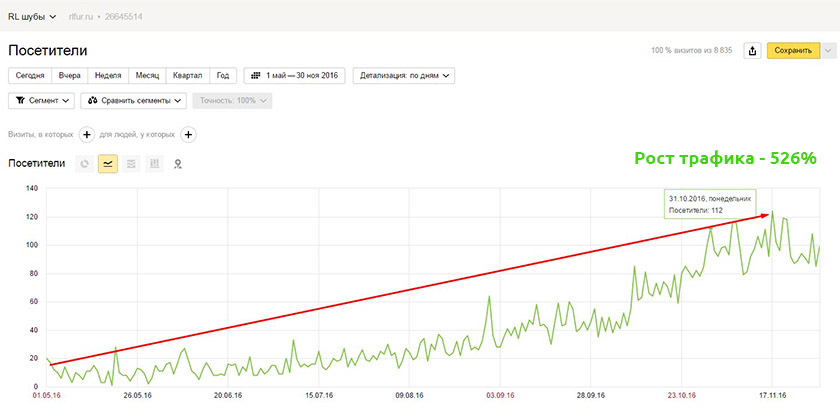Open the map view icon
This screenshot has width=840, height=420.
point(178,164)
